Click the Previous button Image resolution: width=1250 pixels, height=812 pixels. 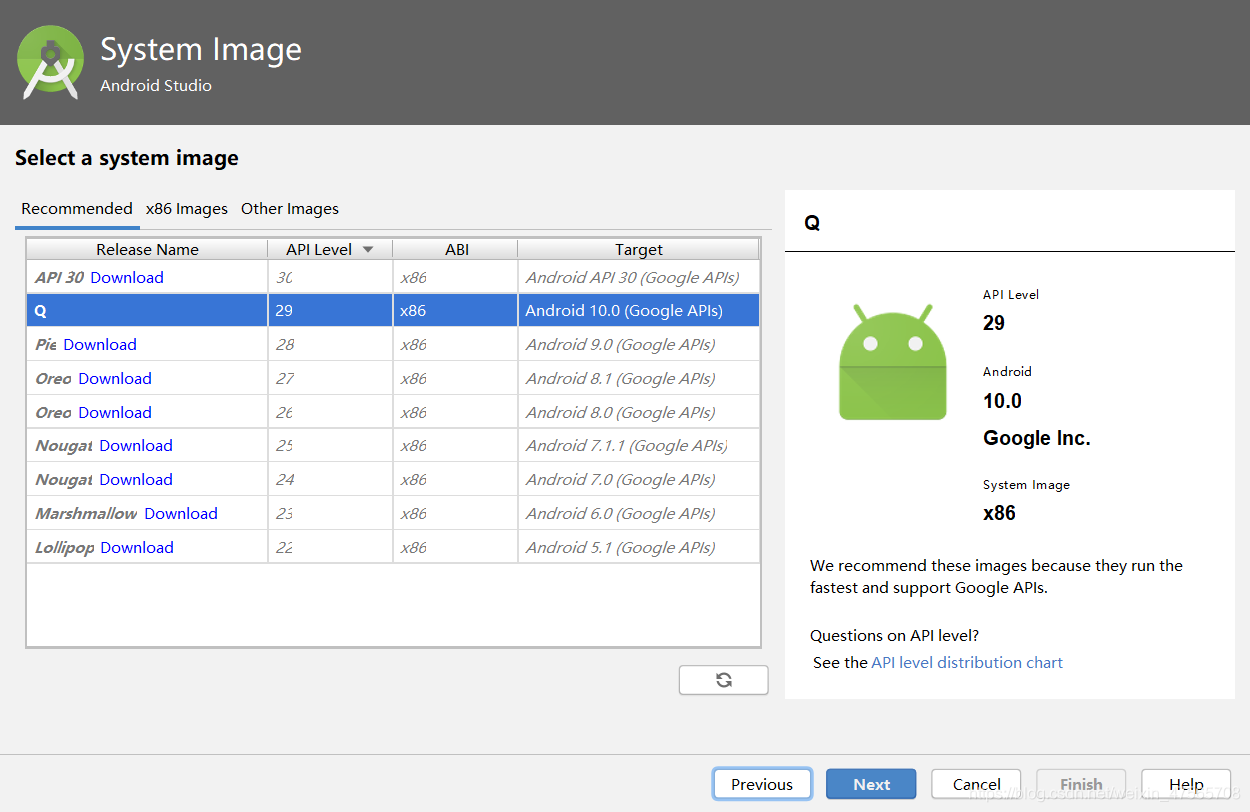click(x=762, y=784)
